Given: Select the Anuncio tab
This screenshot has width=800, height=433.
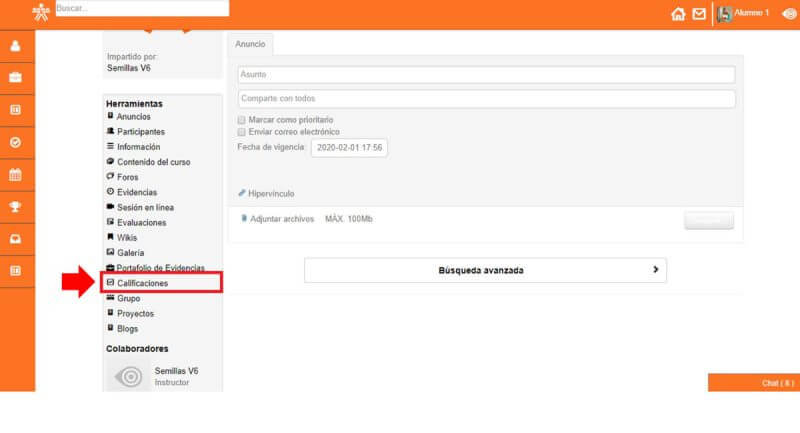Looking at the screenshot, I should click(250, 44).
